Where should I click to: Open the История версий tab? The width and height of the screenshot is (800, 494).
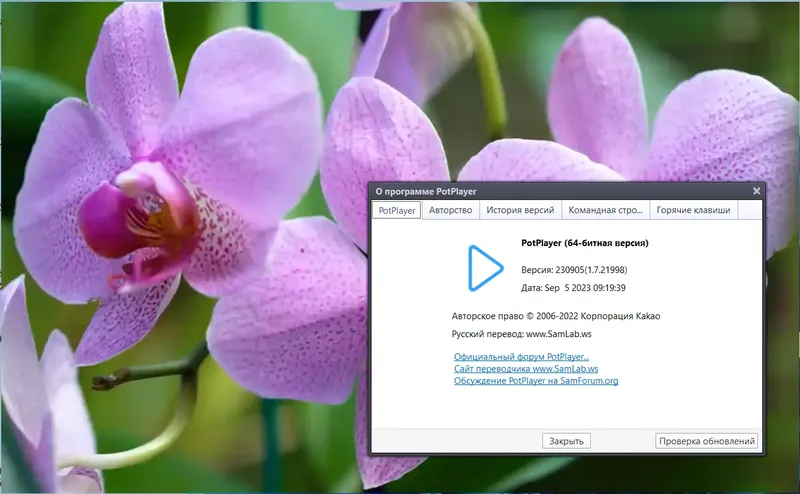(520, 210)
